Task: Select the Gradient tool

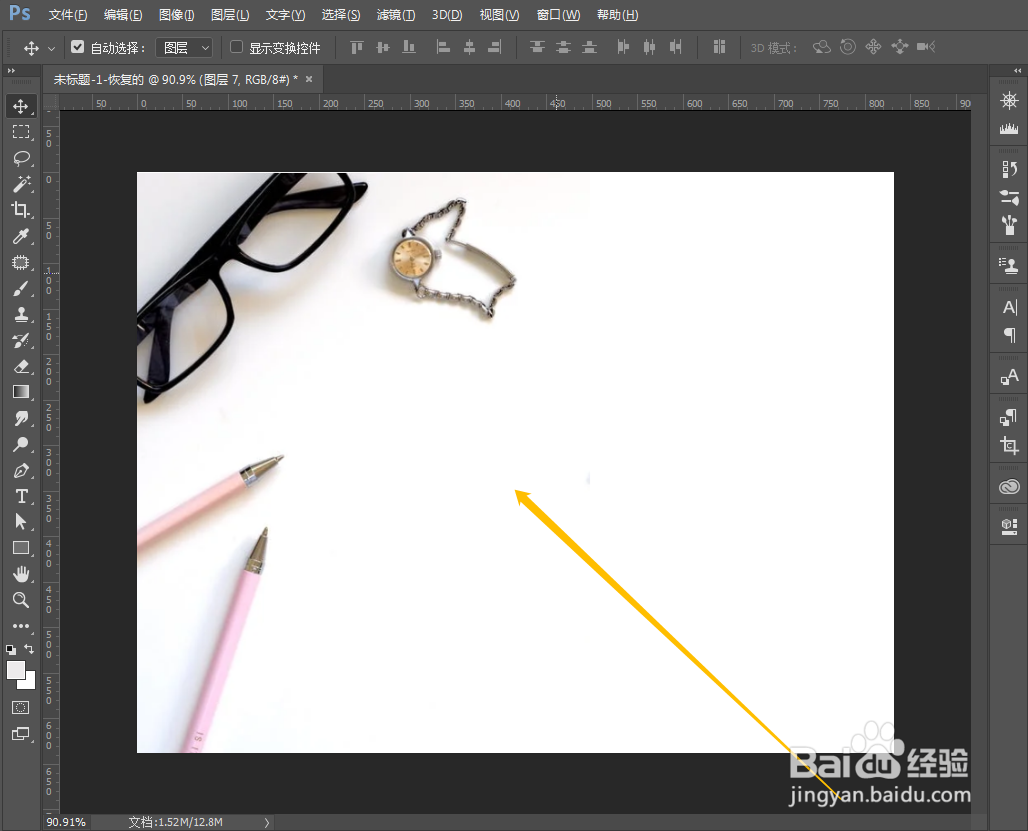Action: point(21,392)
